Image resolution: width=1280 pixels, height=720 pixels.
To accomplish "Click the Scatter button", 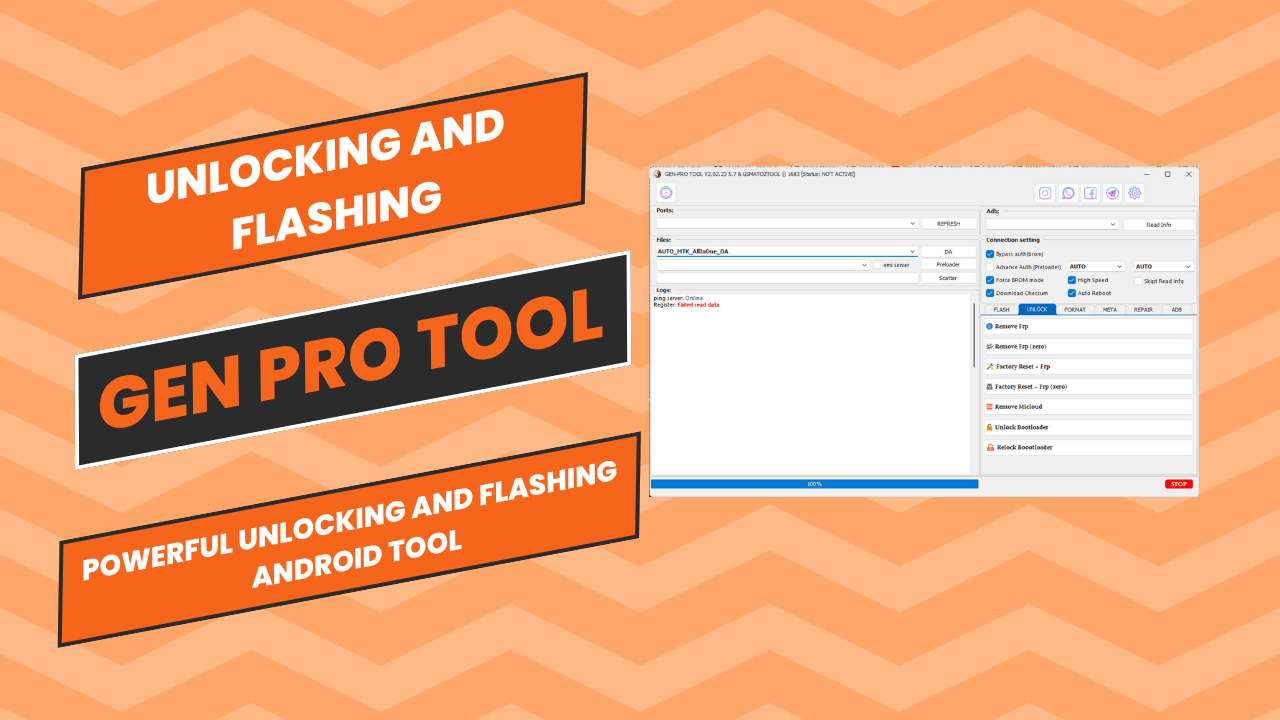I will (948, 278).
